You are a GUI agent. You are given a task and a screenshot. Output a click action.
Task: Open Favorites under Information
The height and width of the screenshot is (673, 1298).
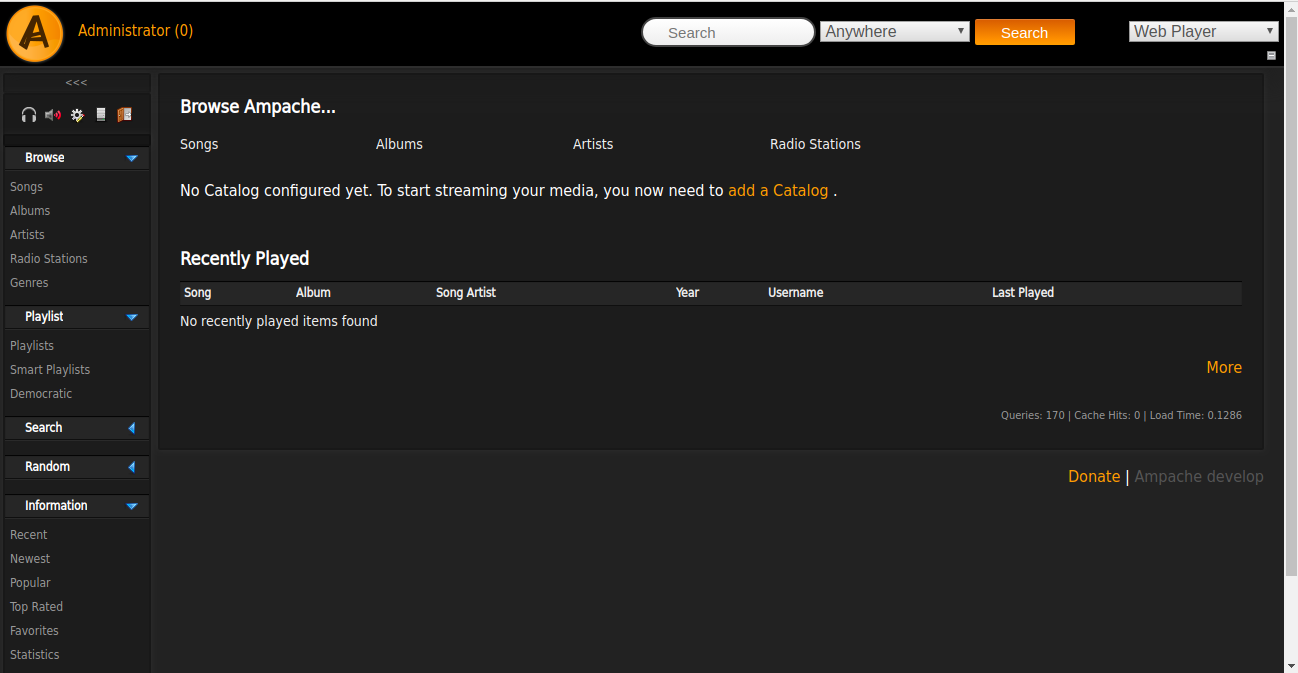(x=34, y=631)
